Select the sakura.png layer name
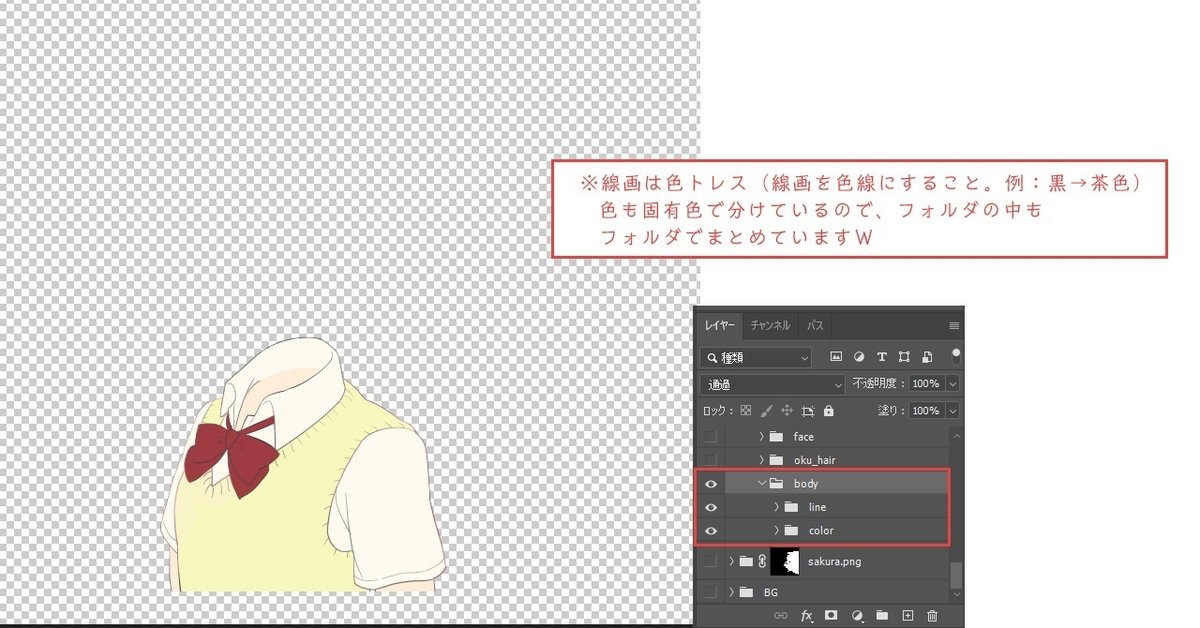The height and width of the screenshot is (628, 1200). coord(834,562)
